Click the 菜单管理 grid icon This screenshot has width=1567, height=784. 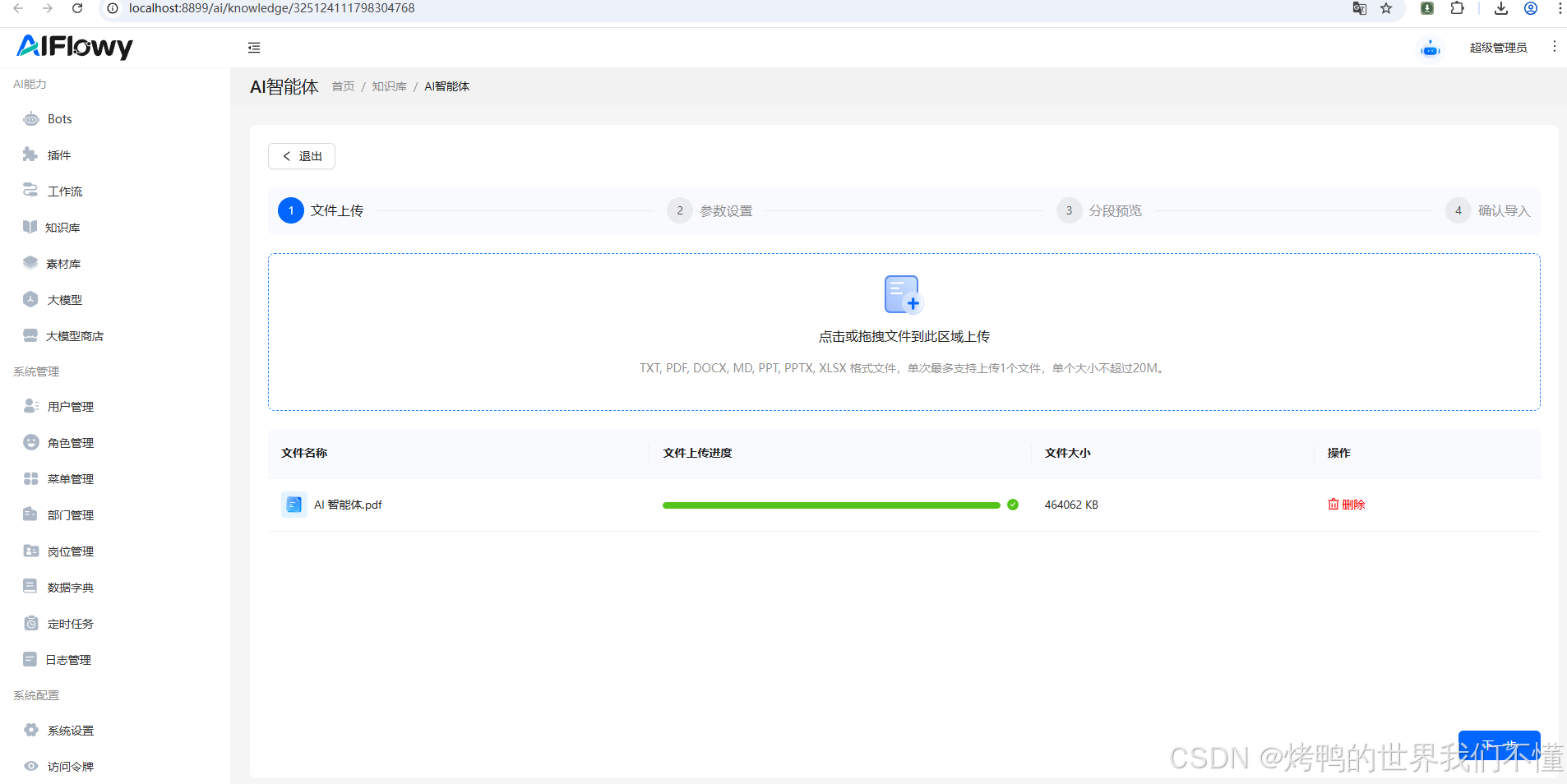[x=31, y=478]
